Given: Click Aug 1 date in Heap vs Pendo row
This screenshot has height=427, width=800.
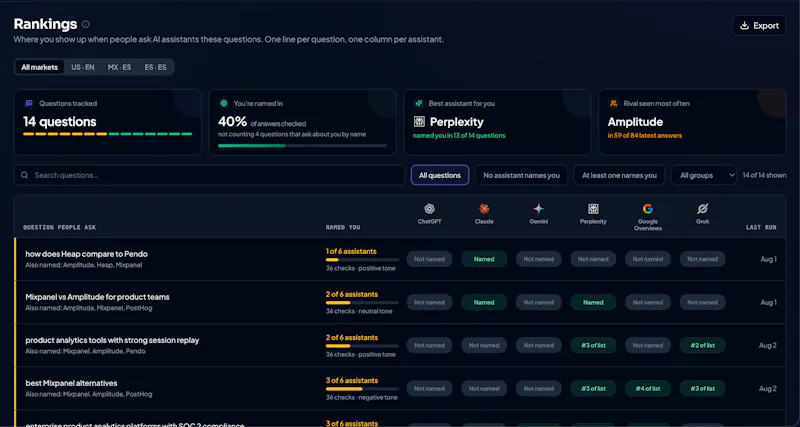Looking at the screenshot, I should tap(768, 259).
